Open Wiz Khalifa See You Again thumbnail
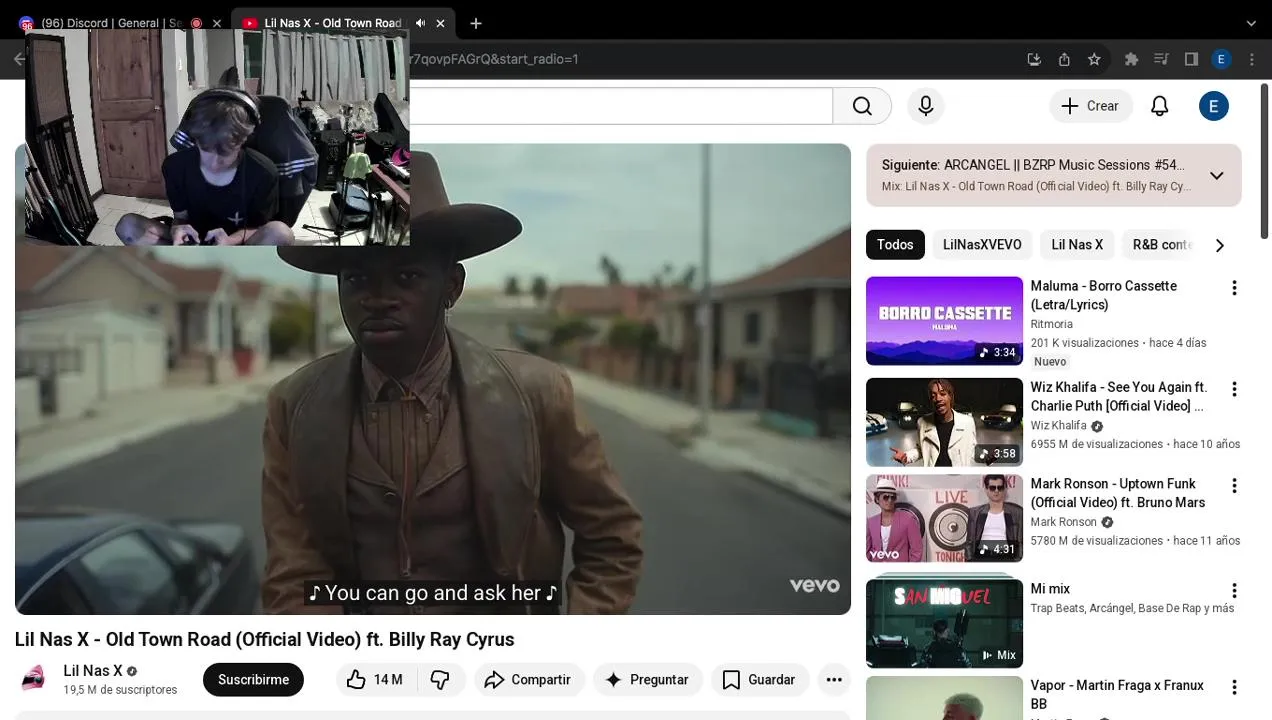The height and width of the screenshot is (720, 1272). pos(944,422)
